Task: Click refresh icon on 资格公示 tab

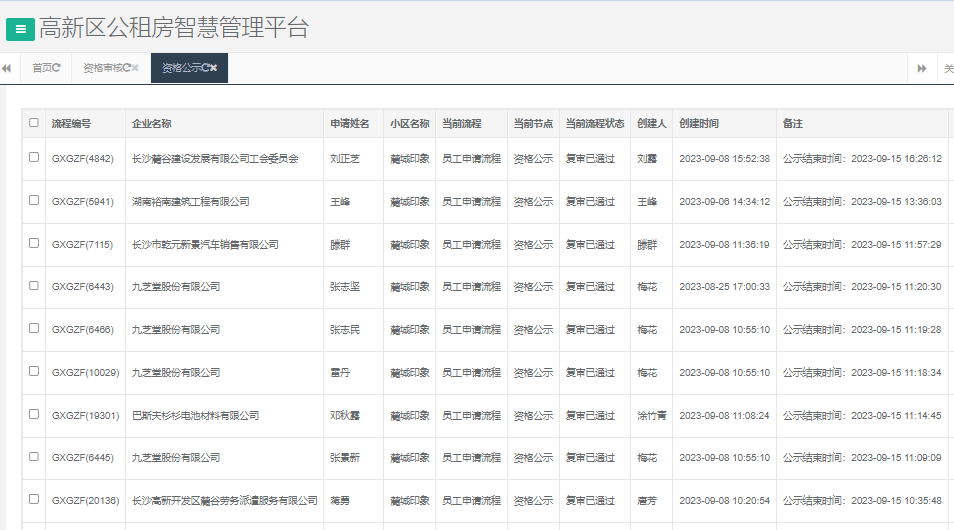Action: [205, 68]
